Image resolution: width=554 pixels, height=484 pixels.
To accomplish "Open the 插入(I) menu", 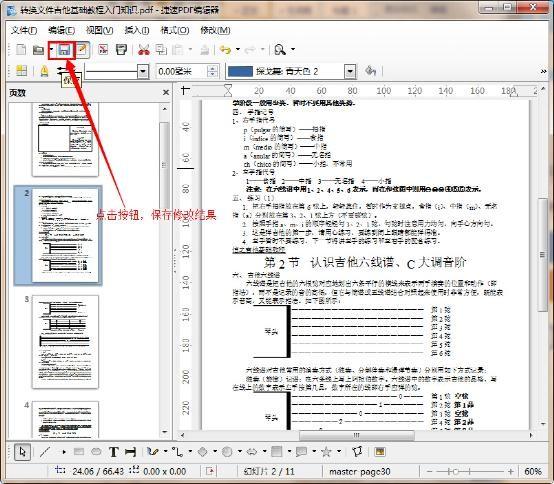I will click(x=137, y=31).
